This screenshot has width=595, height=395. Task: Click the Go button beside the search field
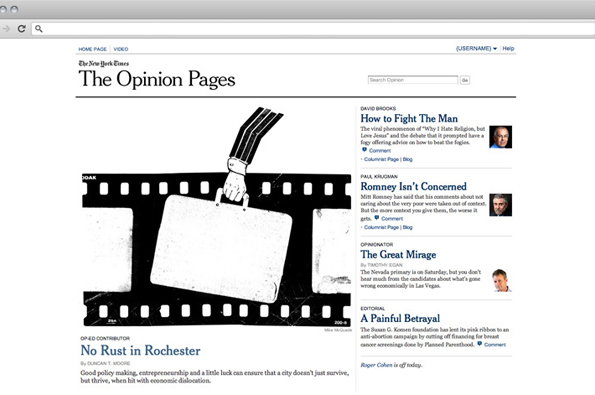464,80
